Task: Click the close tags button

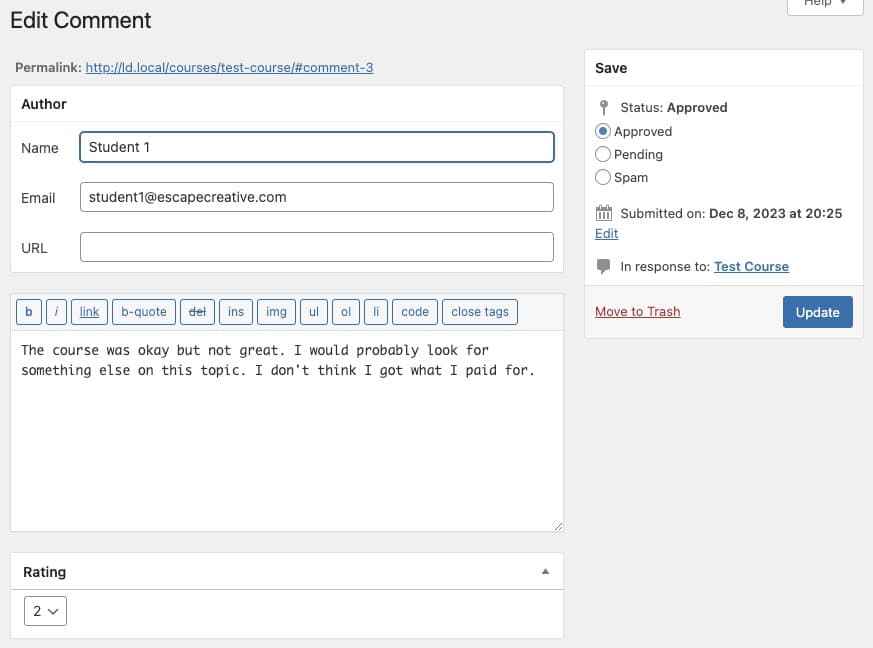Action: click(480, 312)
